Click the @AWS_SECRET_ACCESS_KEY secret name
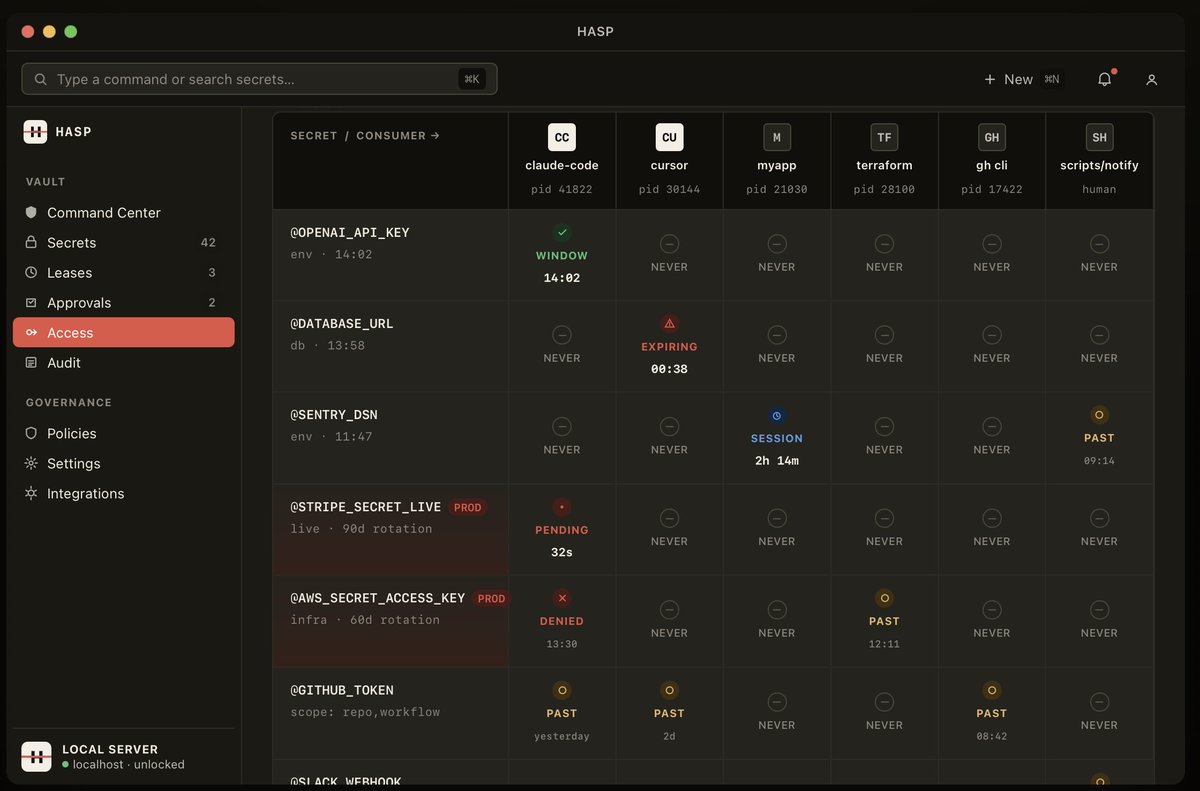The width and height of the screenshot is (1200, 791). pos(378,598)
